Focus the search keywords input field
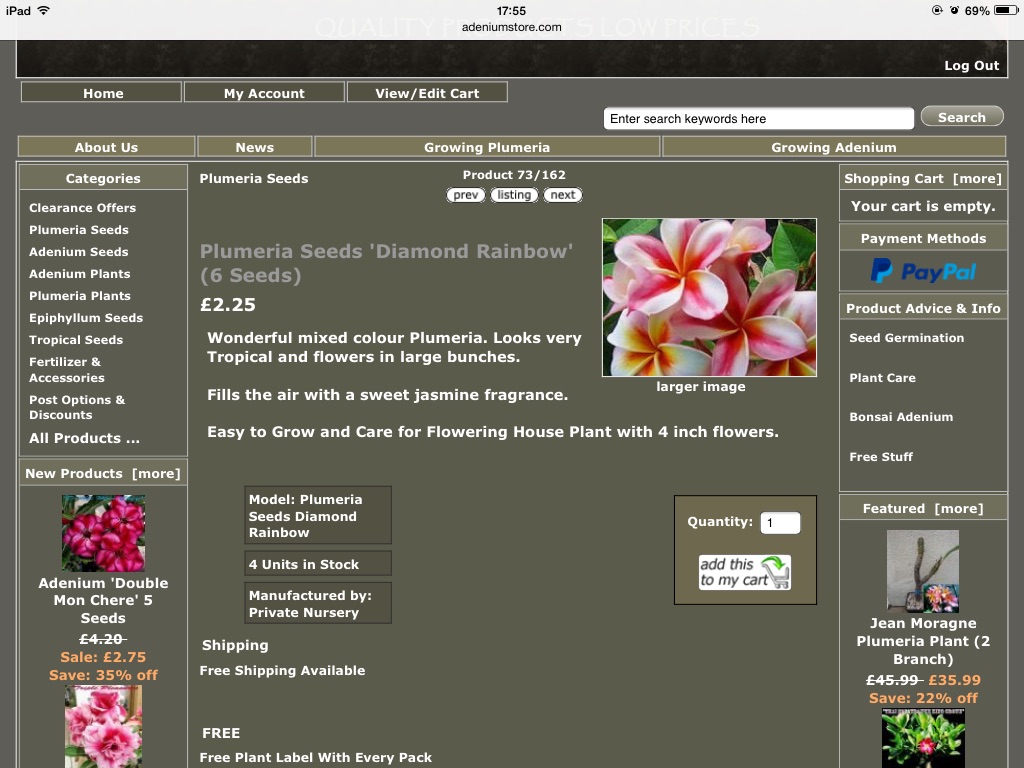Screen dimensions: 1024x768 758,119
